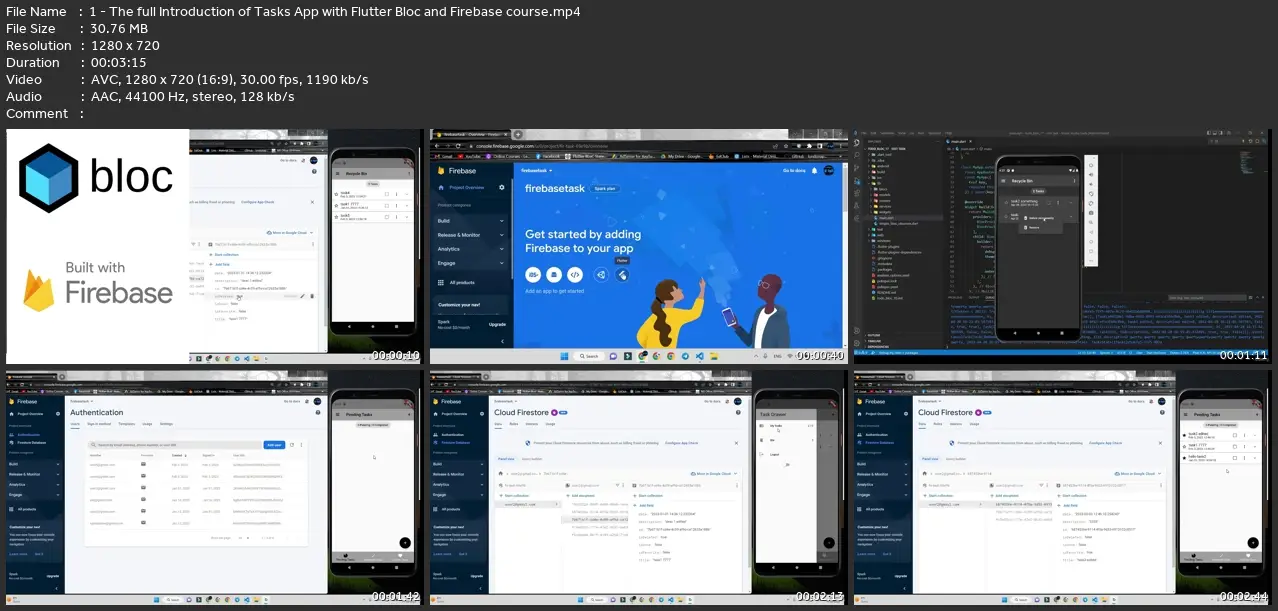Open Settings tab in 00:01:42 Authentication
This screenshot has width=1278, height=611.
coord(166,423)
